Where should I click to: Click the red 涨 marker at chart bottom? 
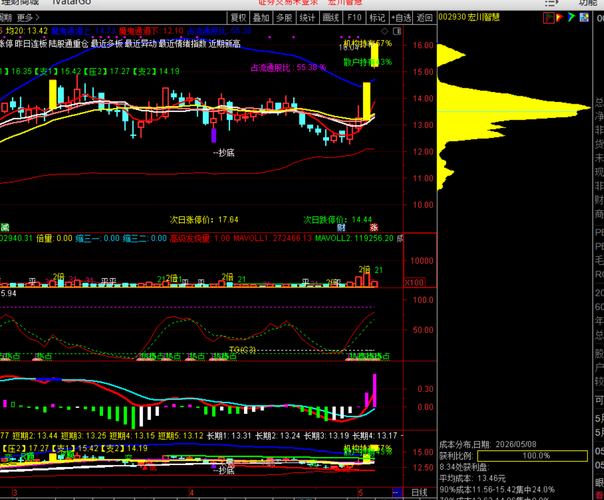click(374, 227)
